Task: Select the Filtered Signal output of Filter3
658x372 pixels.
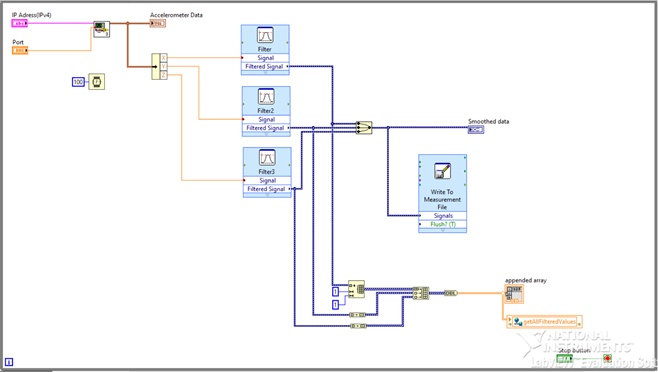Action: coord(267,189)
